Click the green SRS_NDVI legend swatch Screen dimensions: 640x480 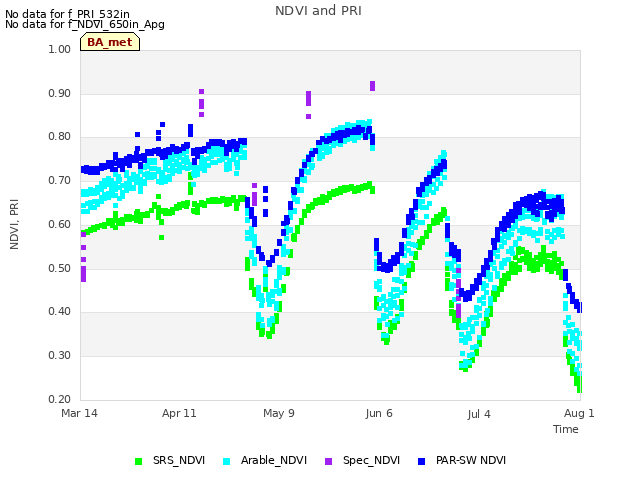point(139,461)
